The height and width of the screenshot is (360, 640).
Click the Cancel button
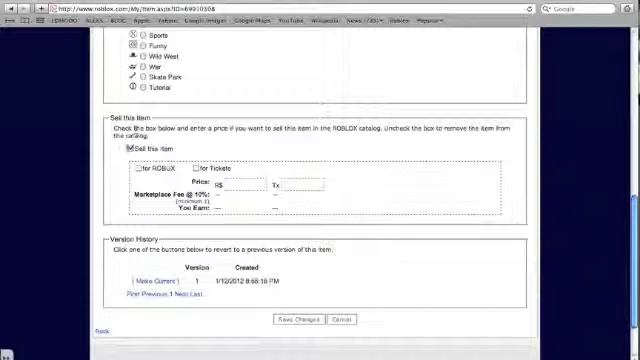341,320
